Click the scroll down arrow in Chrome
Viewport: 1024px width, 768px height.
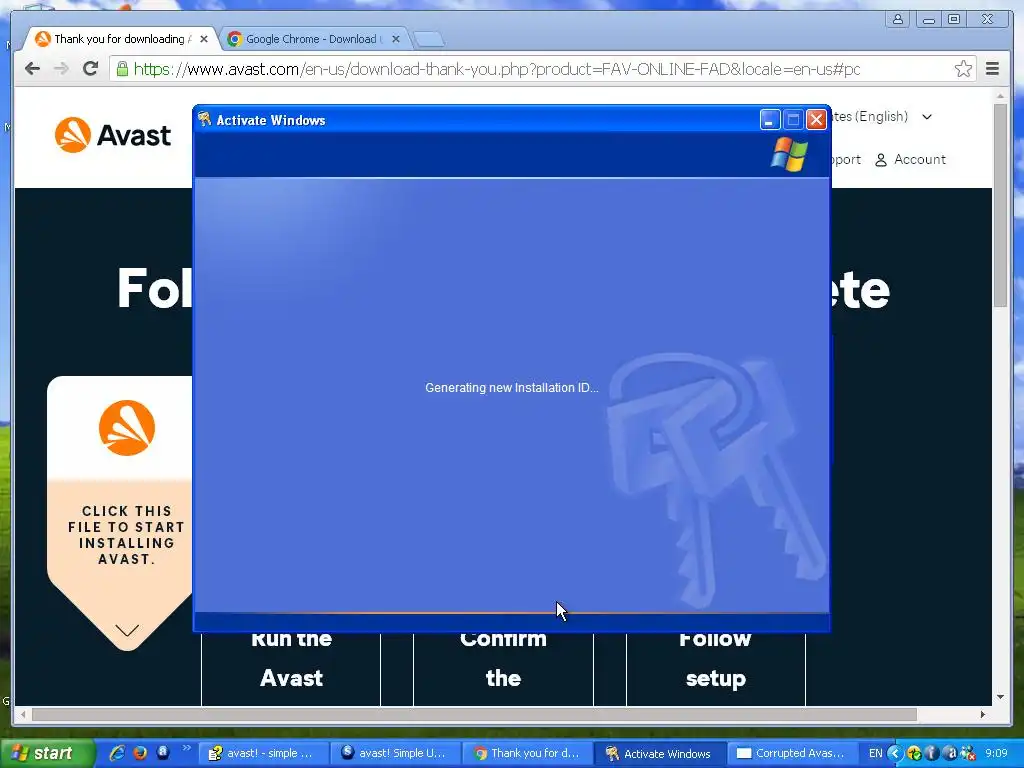(x=1000, y=697)
